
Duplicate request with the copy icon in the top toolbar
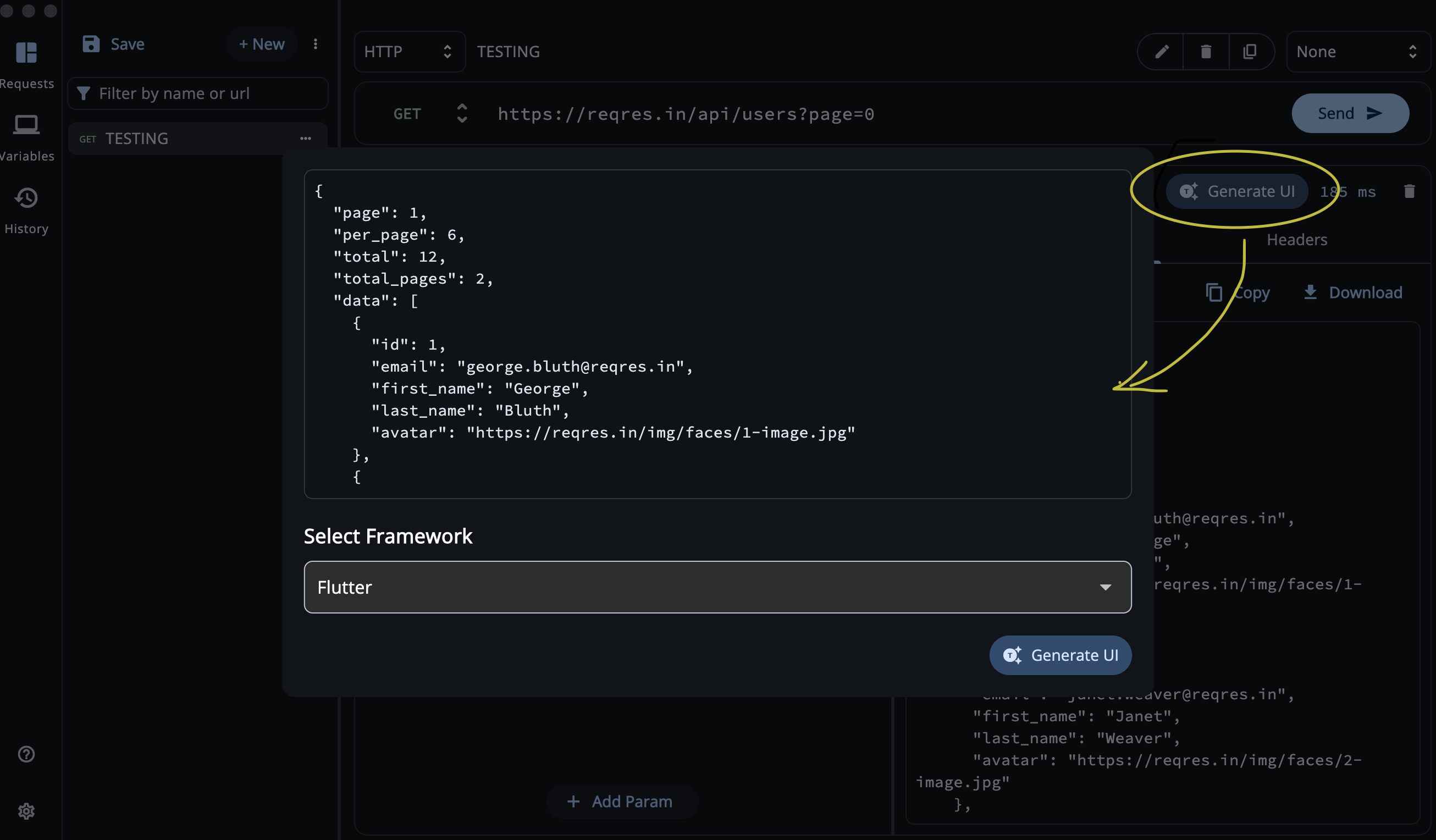coord(1250,52)
